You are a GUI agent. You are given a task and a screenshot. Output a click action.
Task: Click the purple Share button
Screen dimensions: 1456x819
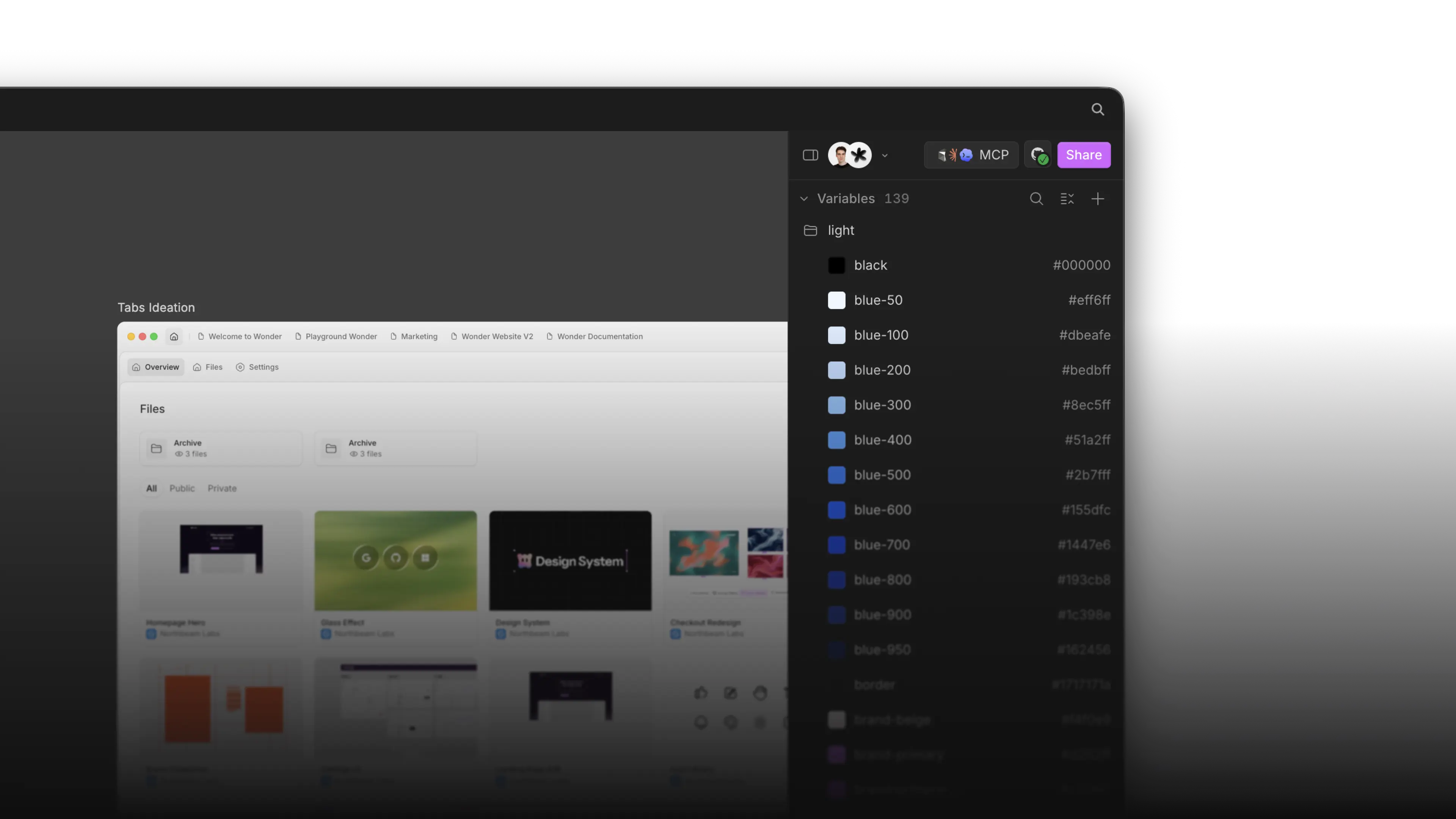click(x=1084, y=155)
